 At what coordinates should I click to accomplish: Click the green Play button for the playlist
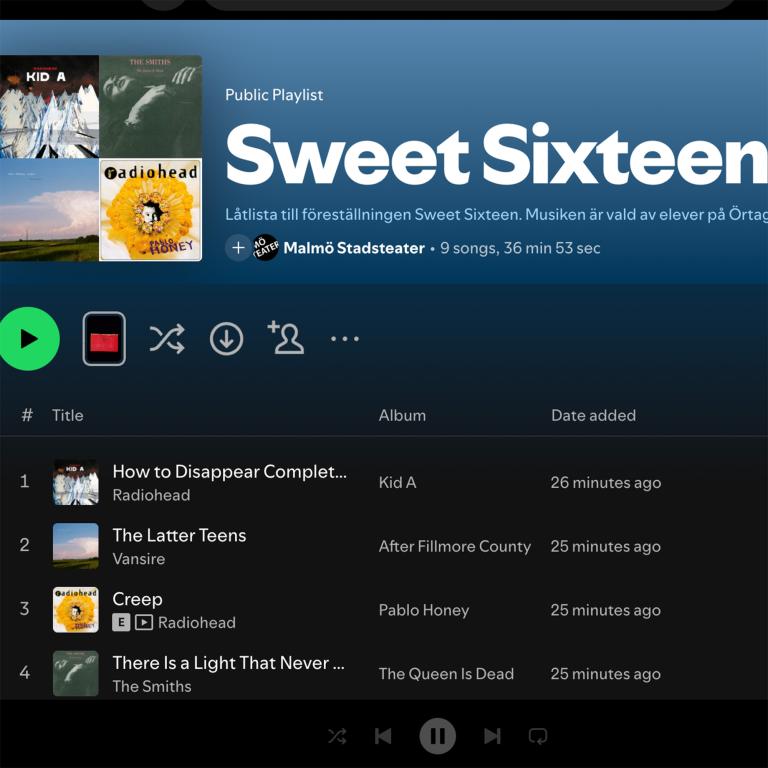pos(28,338)
